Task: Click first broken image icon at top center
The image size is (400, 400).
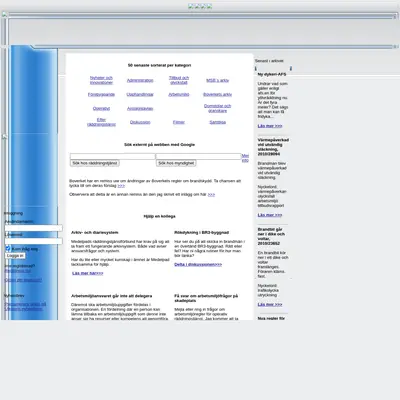Action: (x=191, y=6)
